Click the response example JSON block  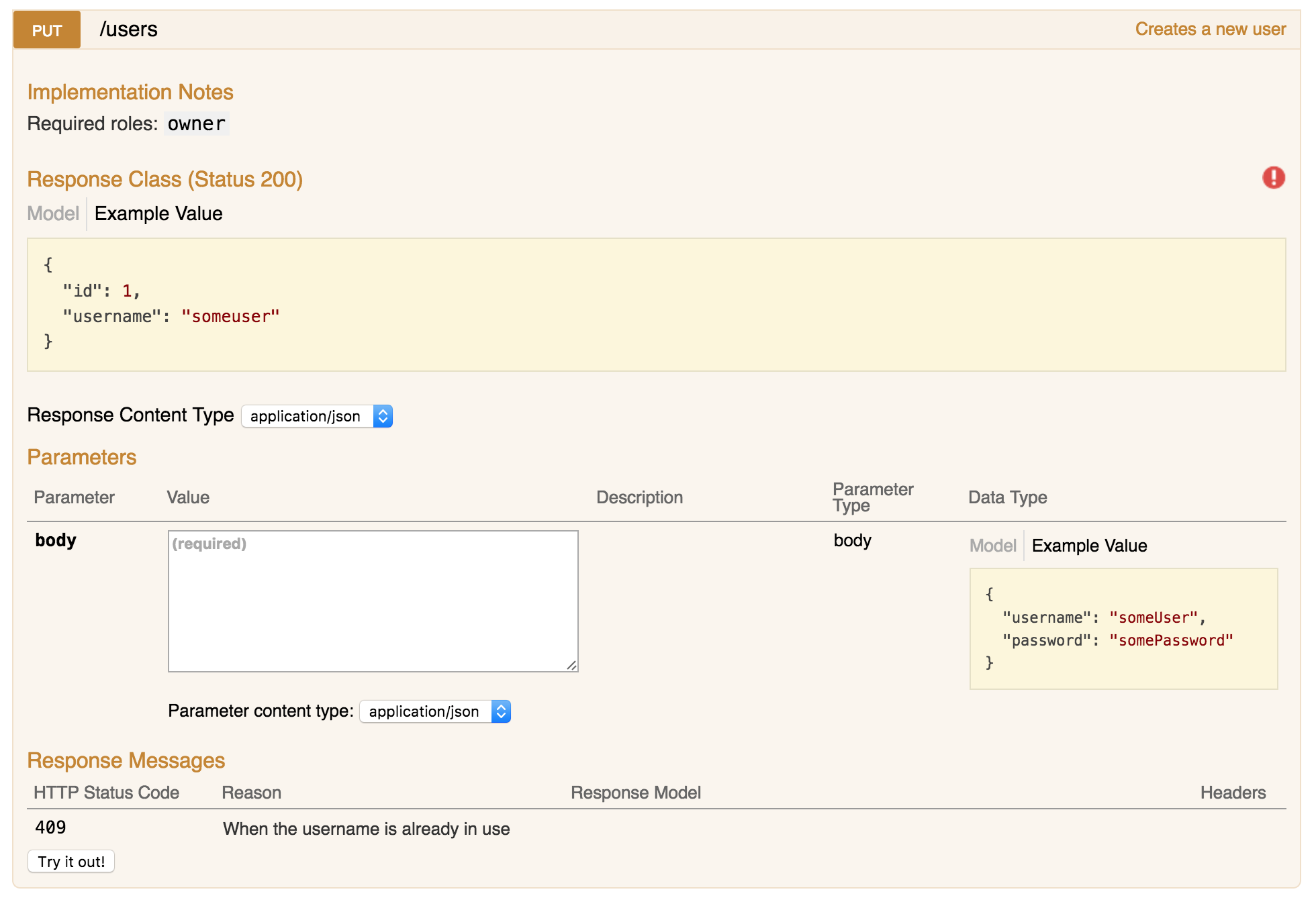pyautogui.click(x=656, y=304)
